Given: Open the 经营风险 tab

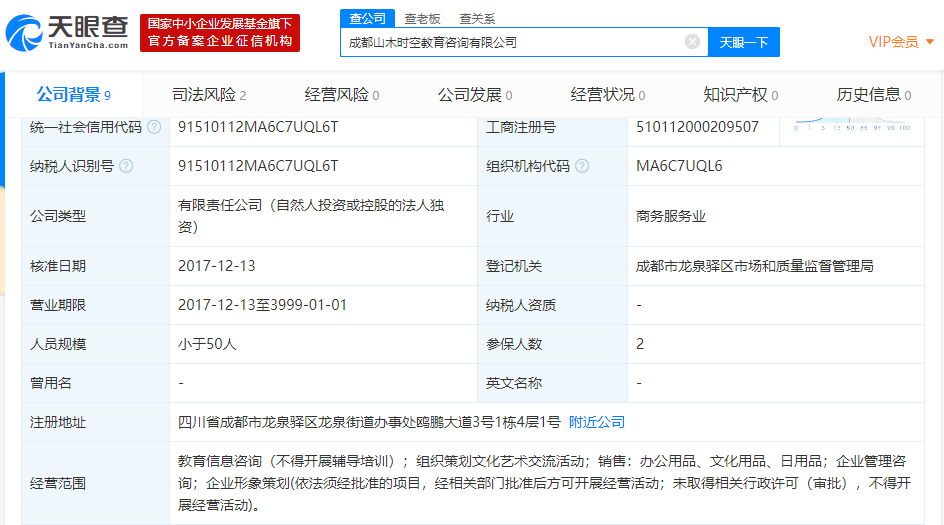Looking at the screenshot, I should [x=341, y=95].
